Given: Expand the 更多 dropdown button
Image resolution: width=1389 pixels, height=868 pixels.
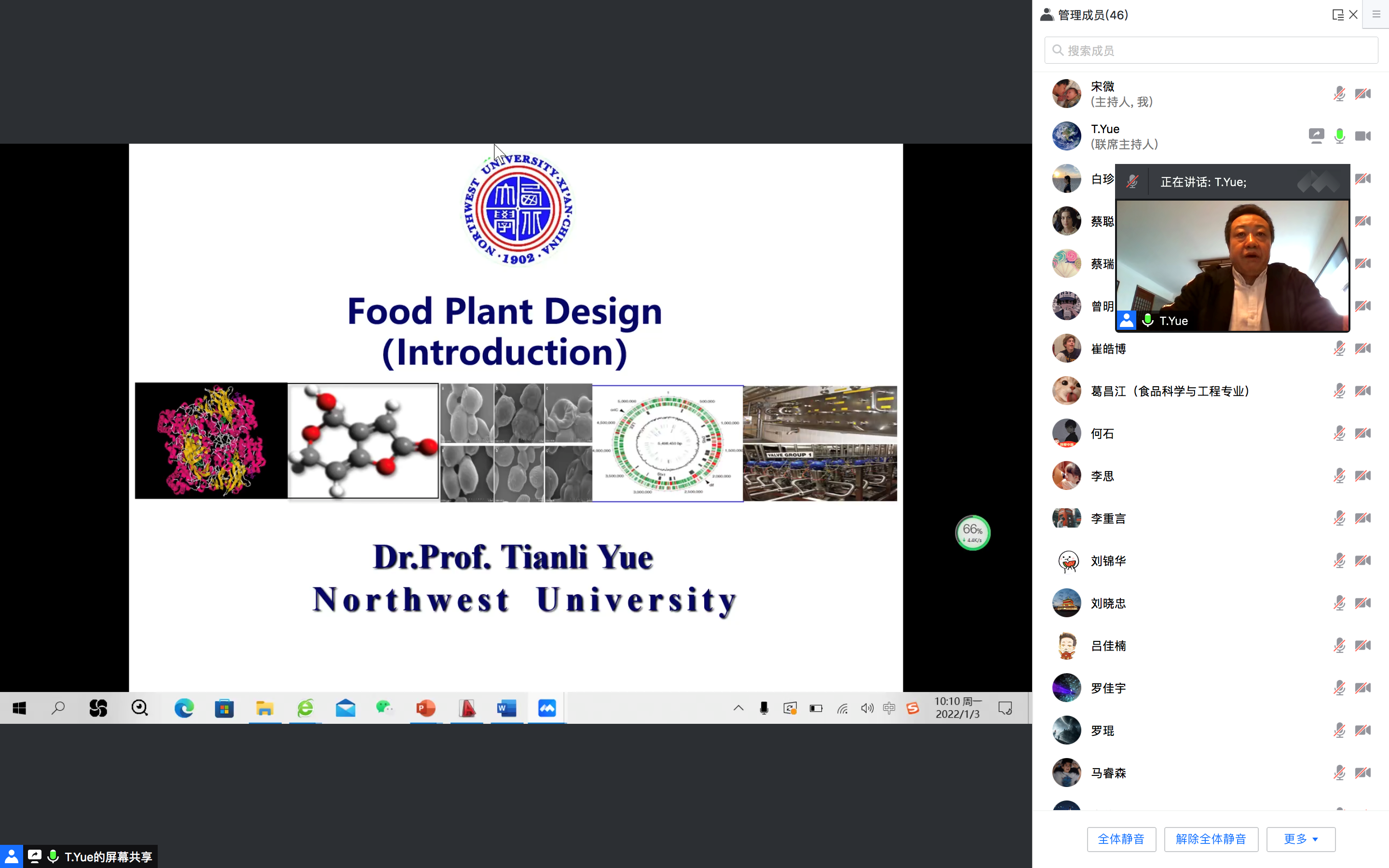Looking at the screenshot, I should coord(1300,839).
